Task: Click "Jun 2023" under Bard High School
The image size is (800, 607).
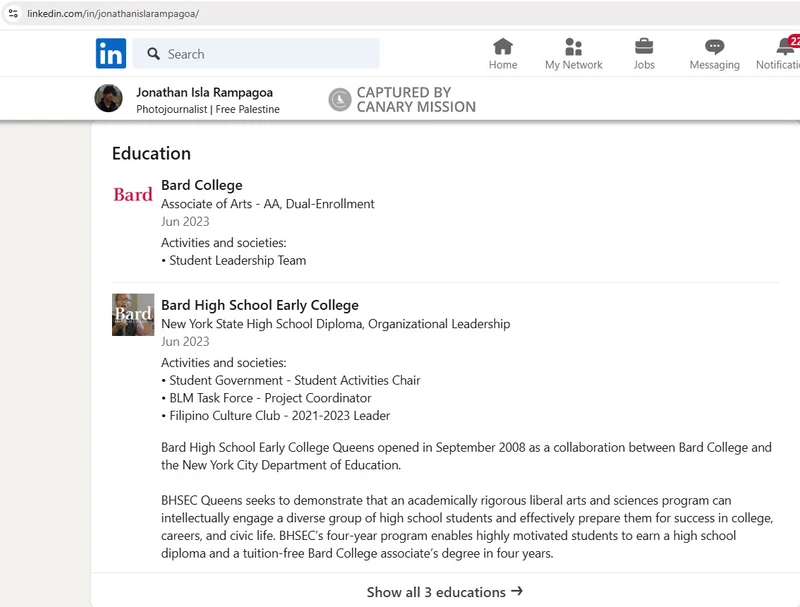Action: tap(185, 341)
